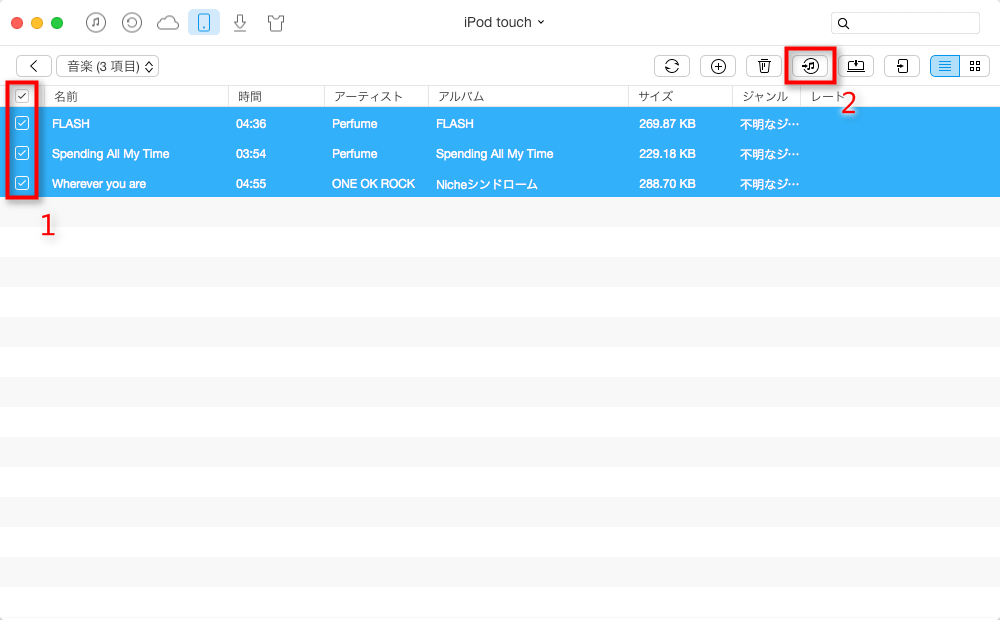Open the download arrow icon in top bar

[x=240, y=23]
